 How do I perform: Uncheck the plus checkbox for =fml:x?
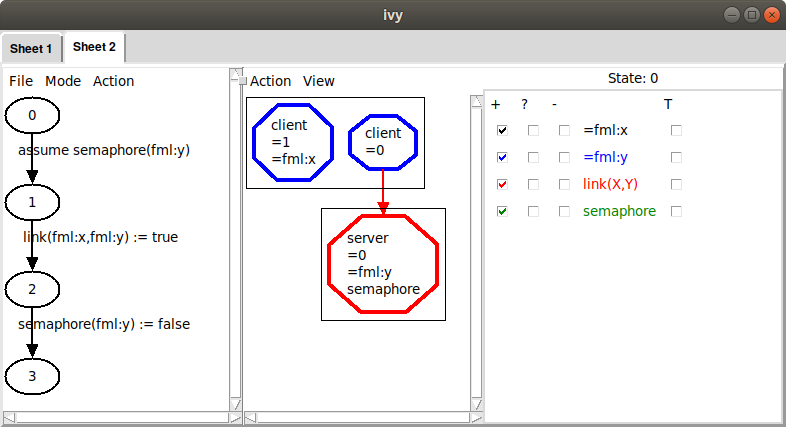tap(502, 131)
